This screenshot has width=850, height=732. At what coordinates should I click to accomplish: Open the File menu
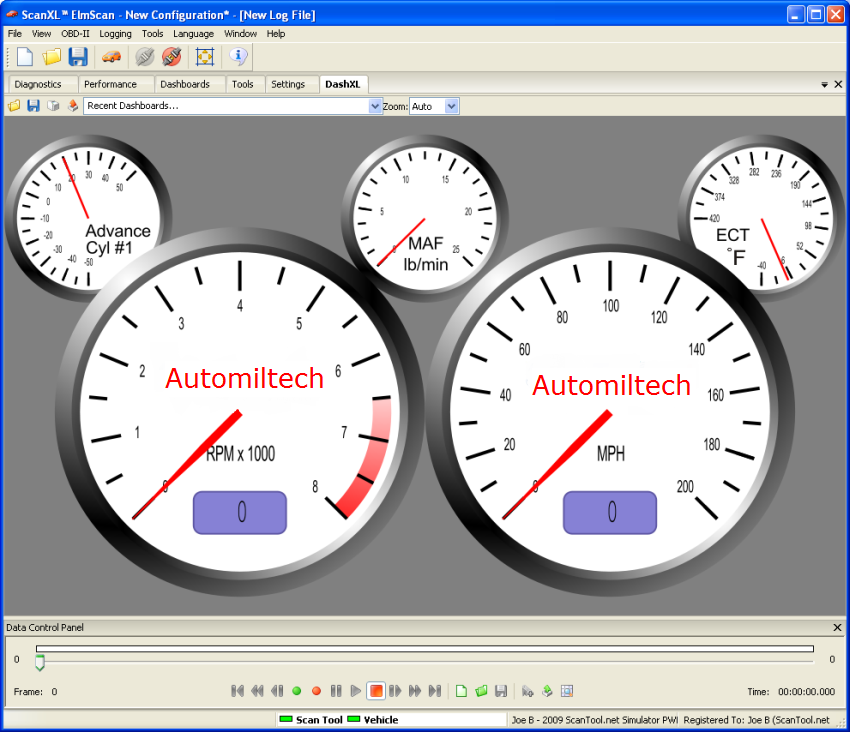pyautogui.click(x=15, y=34)
